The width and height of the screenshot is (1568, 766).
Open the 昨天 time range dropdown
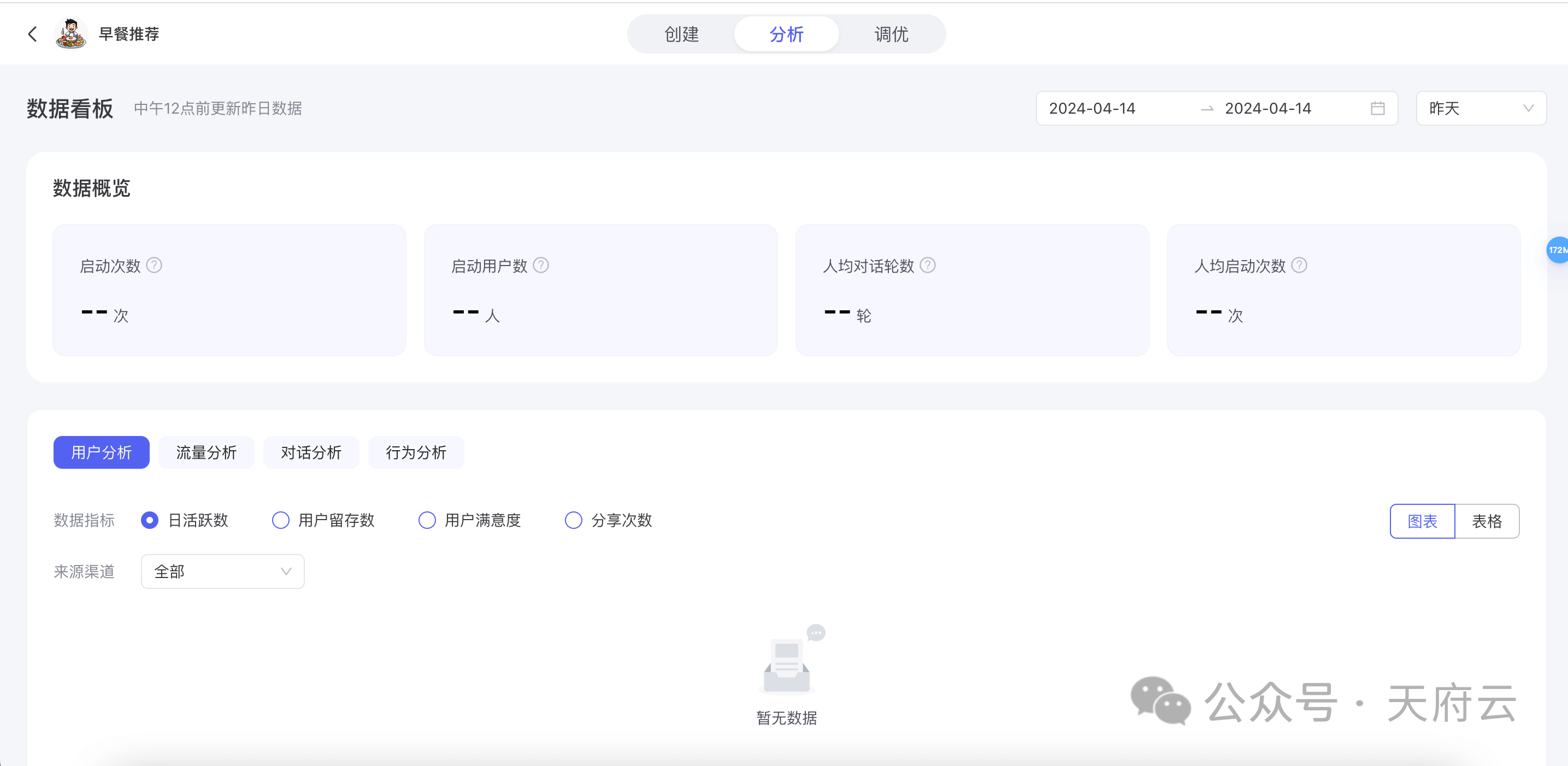(1481, 108)
